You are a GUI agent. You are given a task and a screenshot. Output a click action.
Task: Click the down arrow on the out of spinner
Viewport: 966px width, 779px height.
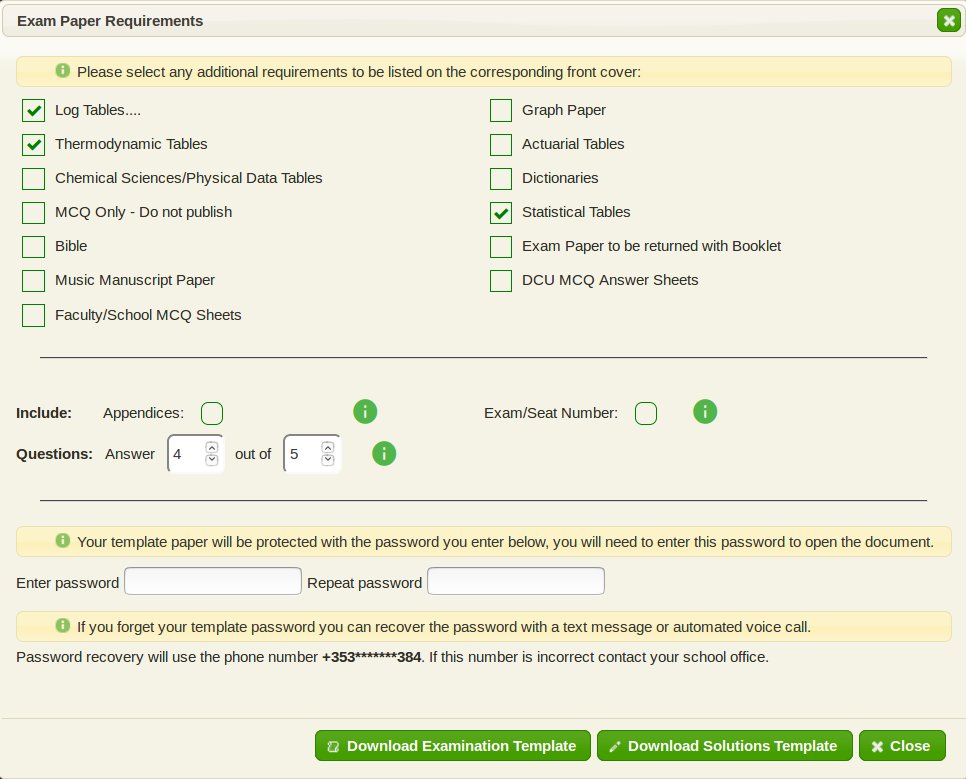coord(327,460)
